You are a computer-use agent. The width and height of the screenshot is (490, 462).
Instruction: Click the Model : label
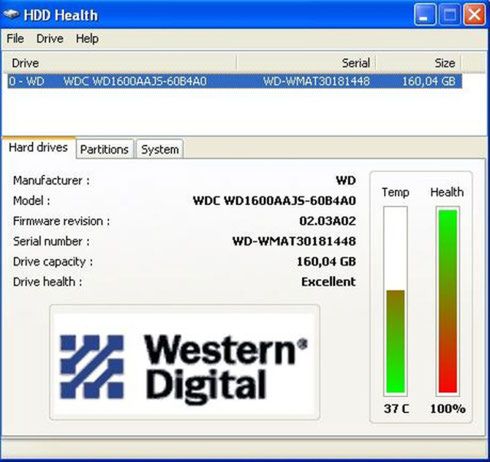31,201
